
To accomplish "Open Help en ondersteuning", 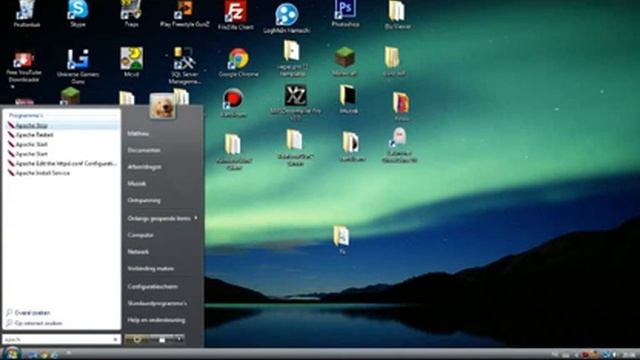I will 156,320.
